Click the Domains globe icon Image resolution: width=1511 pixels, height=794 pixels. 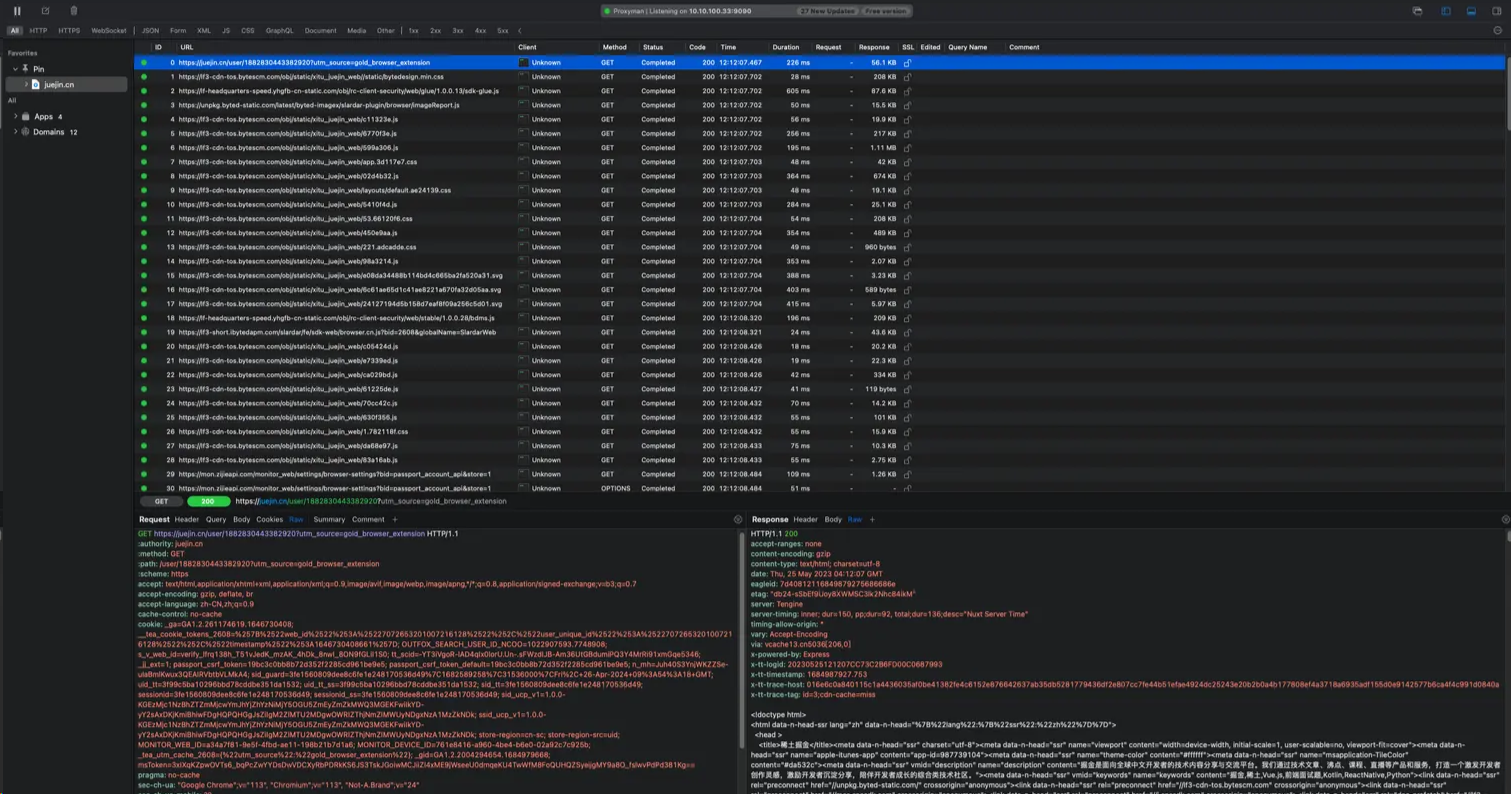25,132
